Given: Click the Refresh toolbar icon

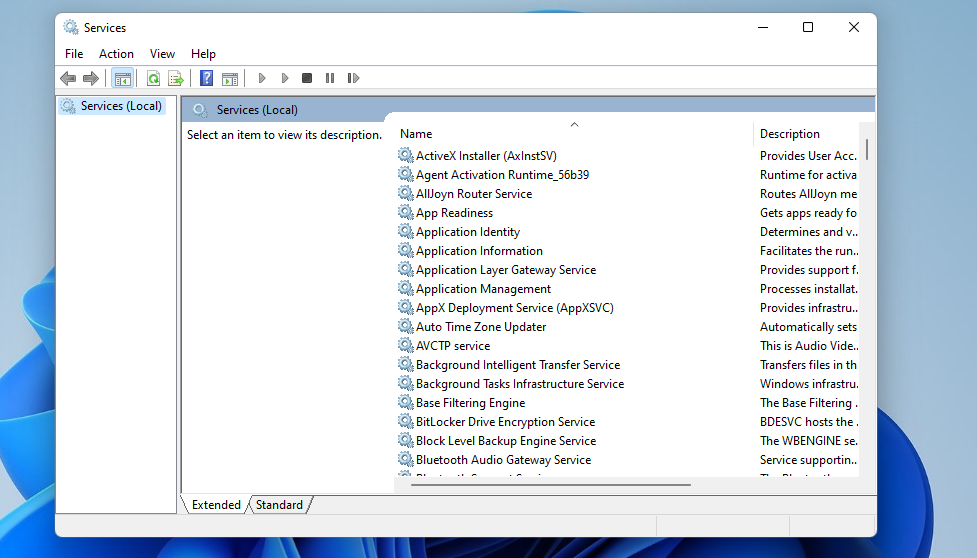Looking at the screenshot, I should tap(153, 78).
